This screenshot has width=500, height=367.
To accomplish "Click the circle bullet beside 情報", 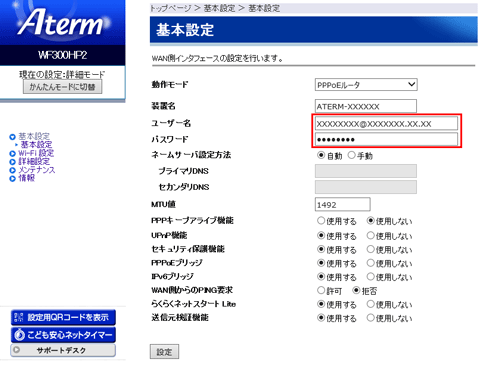I will coord(12,179).
